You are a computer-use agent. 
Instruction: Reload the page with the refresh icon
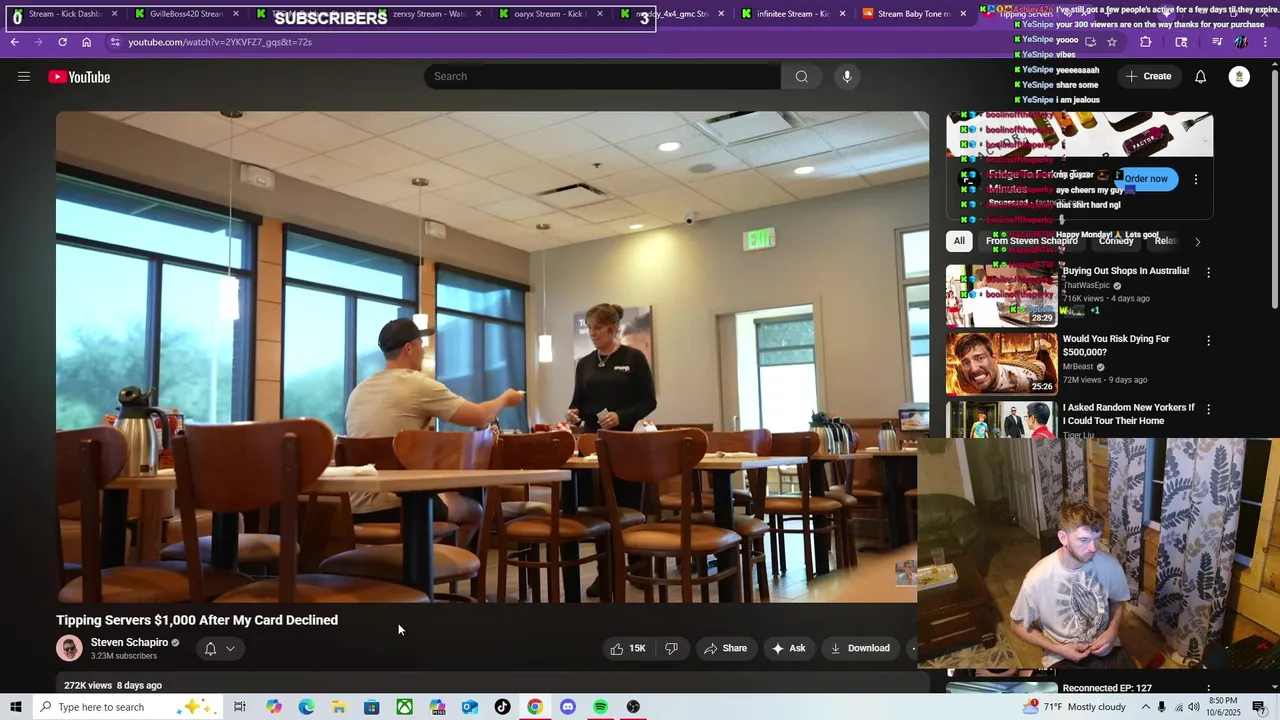pos(62,42)
